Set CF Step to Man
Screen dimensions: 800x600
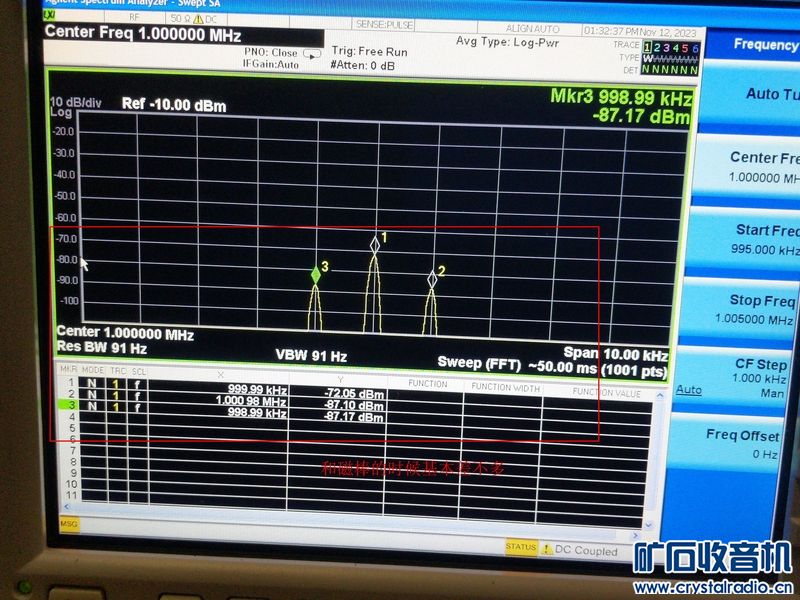(772, 393)
